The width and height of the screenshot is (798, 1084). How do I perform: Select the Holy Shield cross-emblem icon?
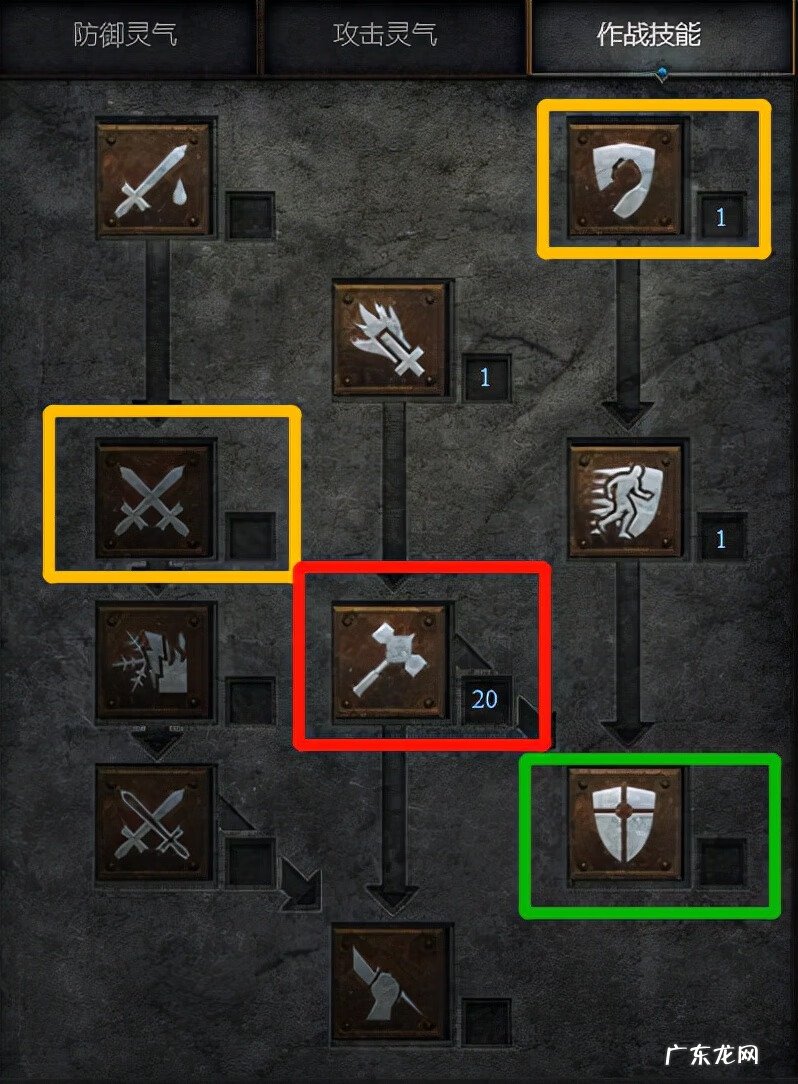625,823
